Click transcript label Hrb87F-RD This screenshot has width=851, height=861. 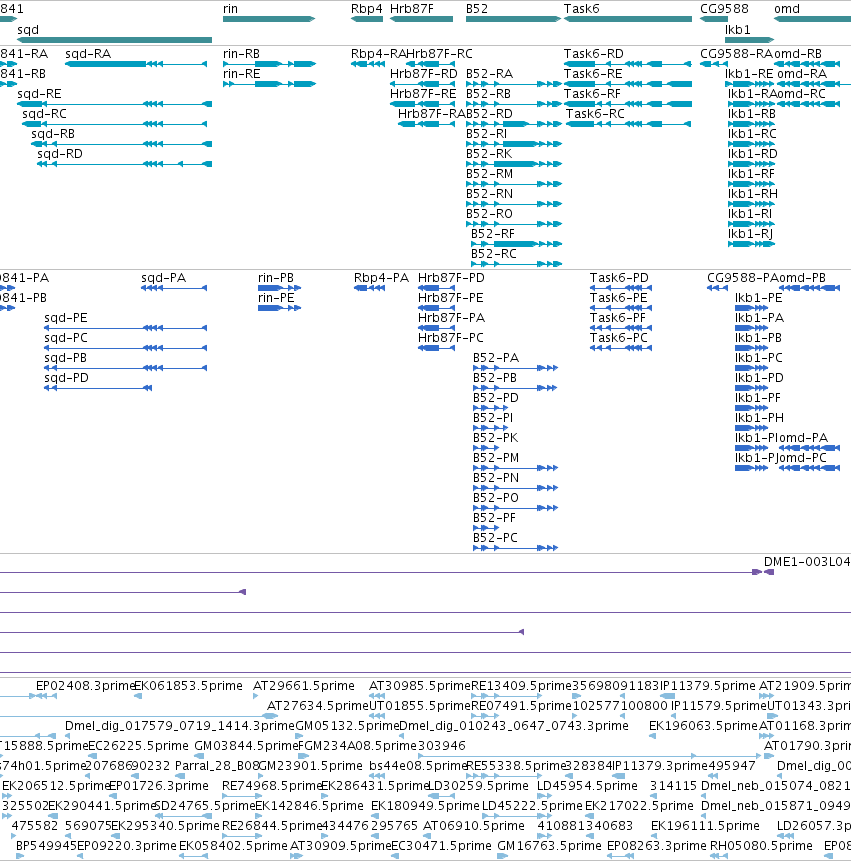pos(423,74)
